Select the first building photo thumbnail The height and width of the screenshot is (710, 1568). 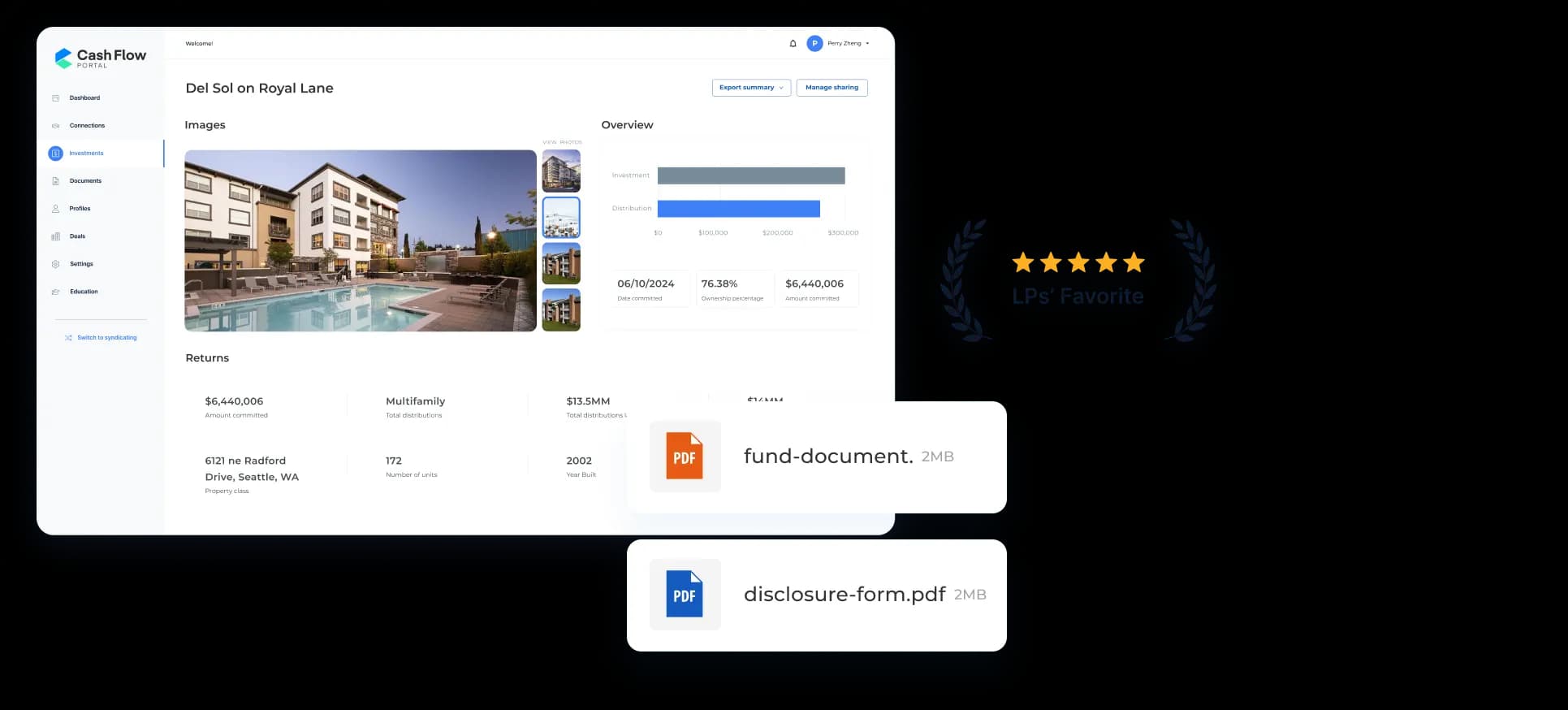point(561,171)
